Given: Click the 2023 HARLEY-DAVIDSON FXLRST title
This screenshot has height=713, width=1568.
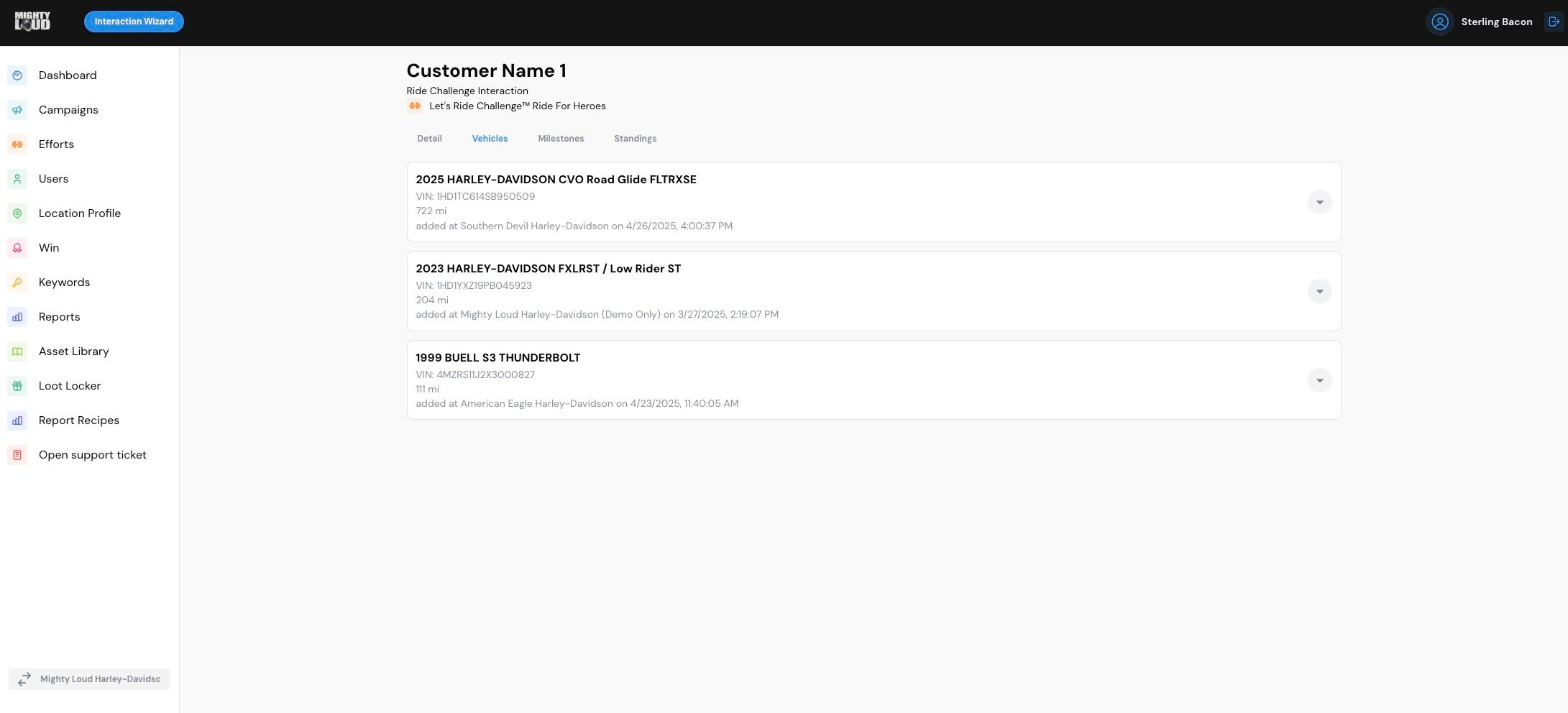Looking at the screenshot, I should tap(548, 269).
